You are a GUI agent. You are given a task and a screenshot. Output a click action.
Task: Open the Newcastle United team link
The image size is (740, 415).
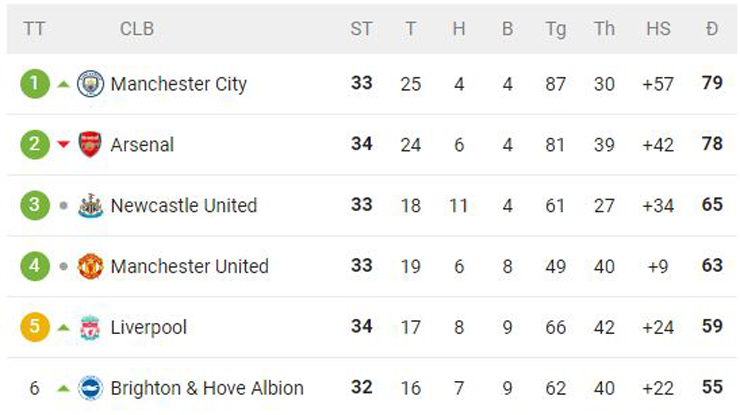pos(183,206)
